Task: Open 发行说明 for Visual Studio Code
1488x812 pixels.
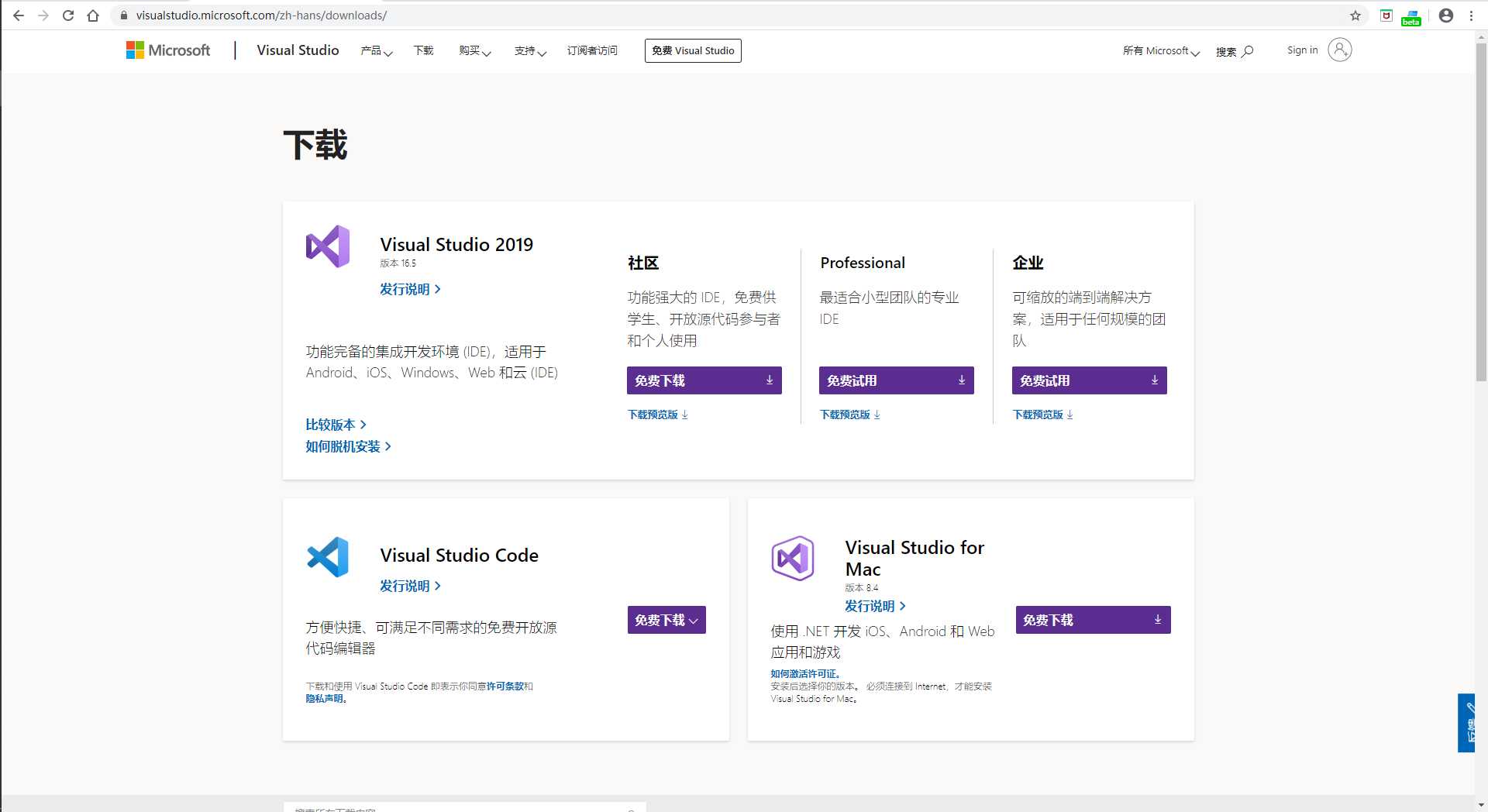Action: (x=410, y=586)
